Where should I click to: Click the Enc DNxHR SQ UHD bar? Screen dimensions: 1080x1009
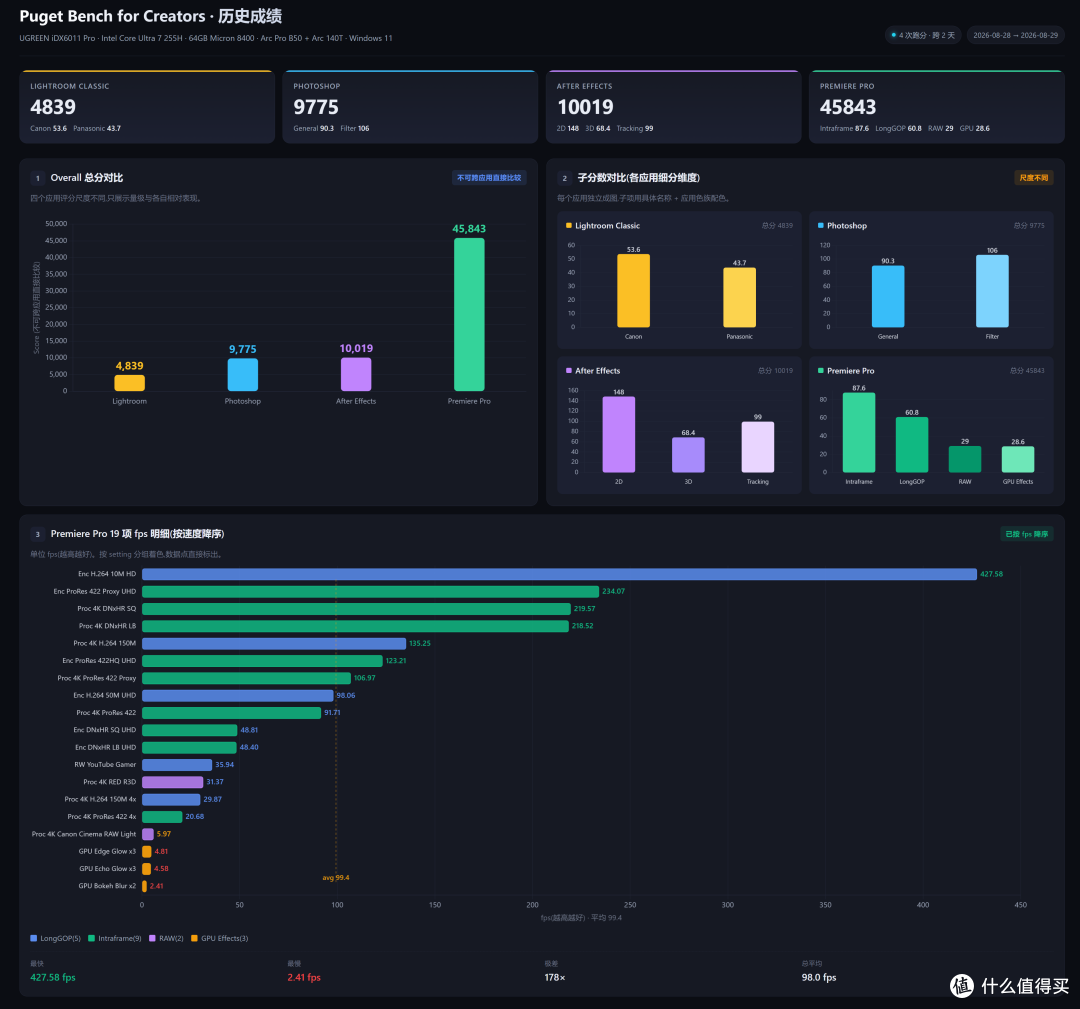189,730
